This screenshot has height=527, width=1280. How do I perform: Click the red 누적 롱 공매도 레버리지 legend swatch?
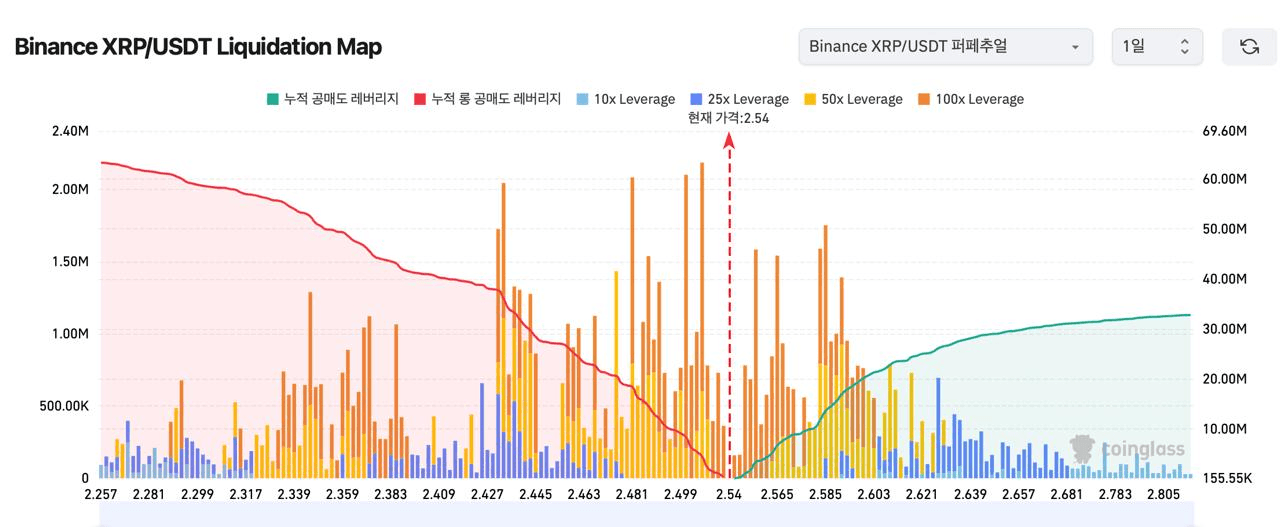pos(420,99)
